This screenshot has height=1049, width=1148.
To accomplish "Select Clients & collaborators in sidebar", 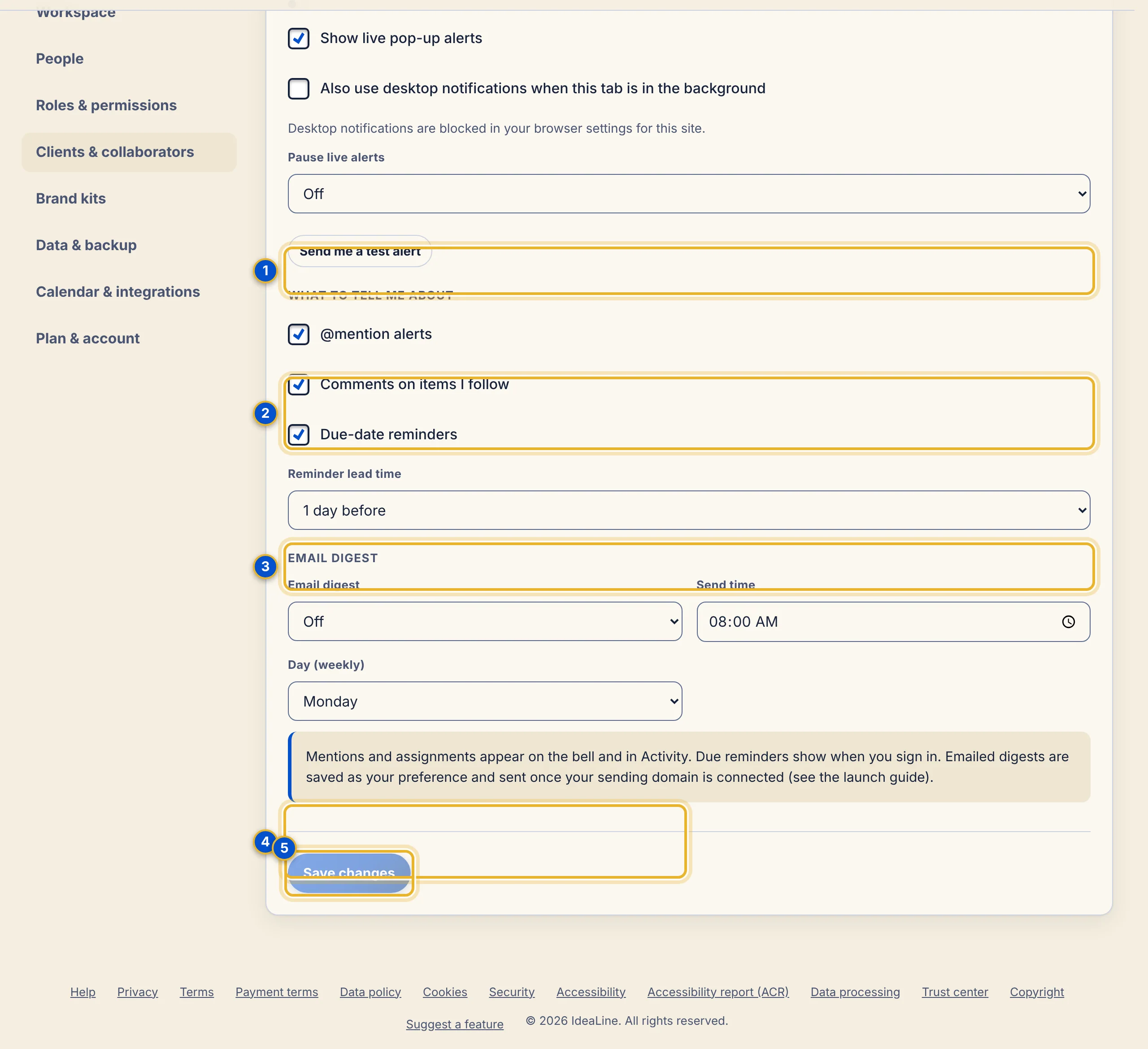I will tap(129, 152).
